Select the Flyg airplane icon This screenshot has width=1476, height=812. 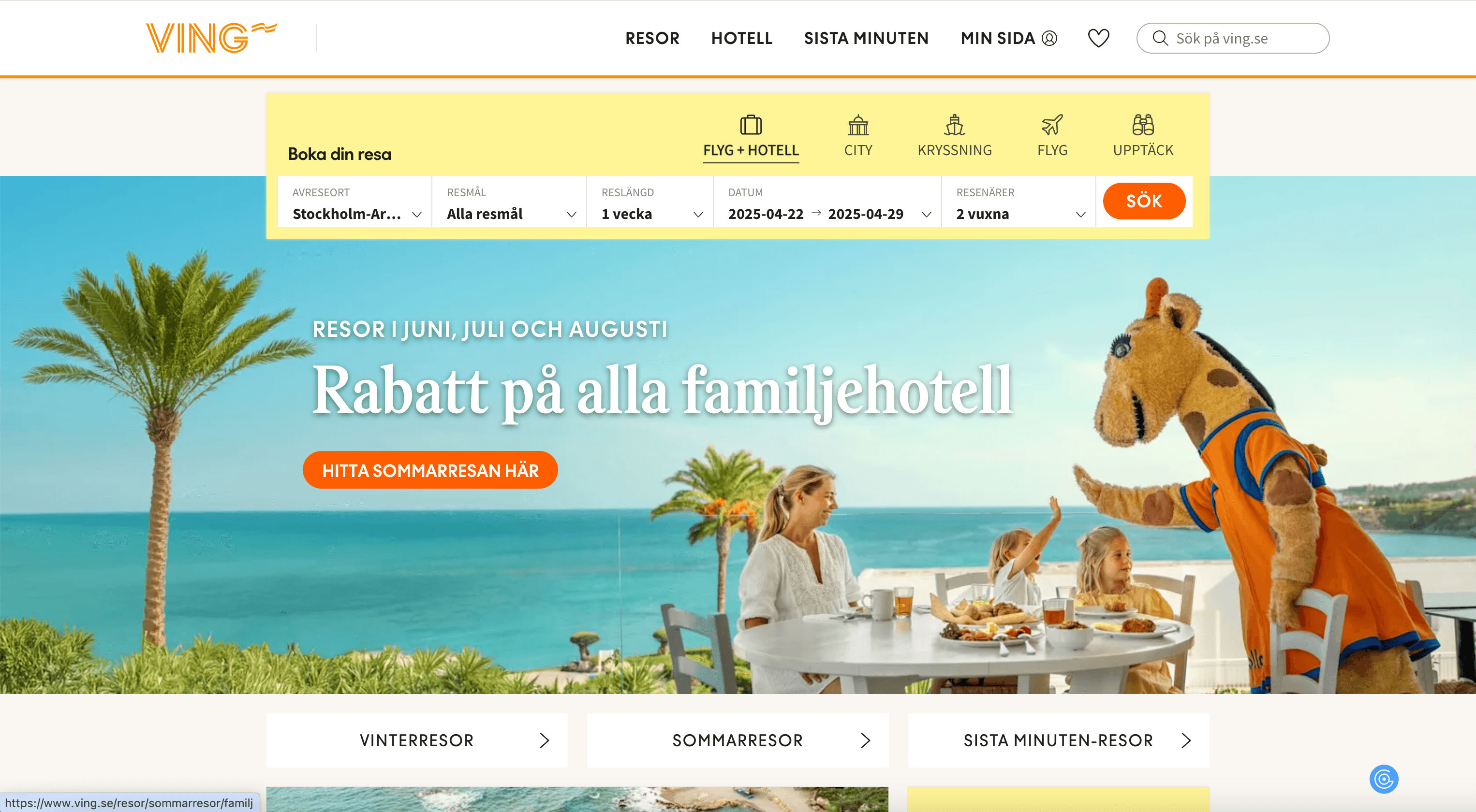coord(1052,125)
